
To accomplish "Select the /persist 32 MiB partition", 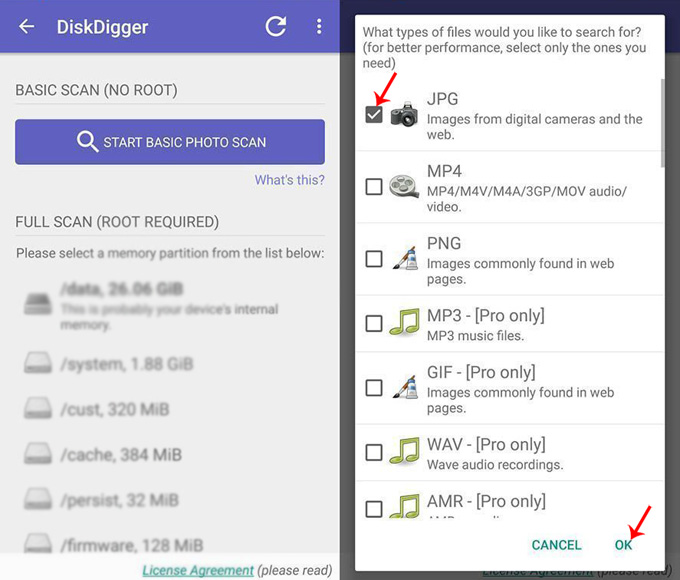I will 170,500.
